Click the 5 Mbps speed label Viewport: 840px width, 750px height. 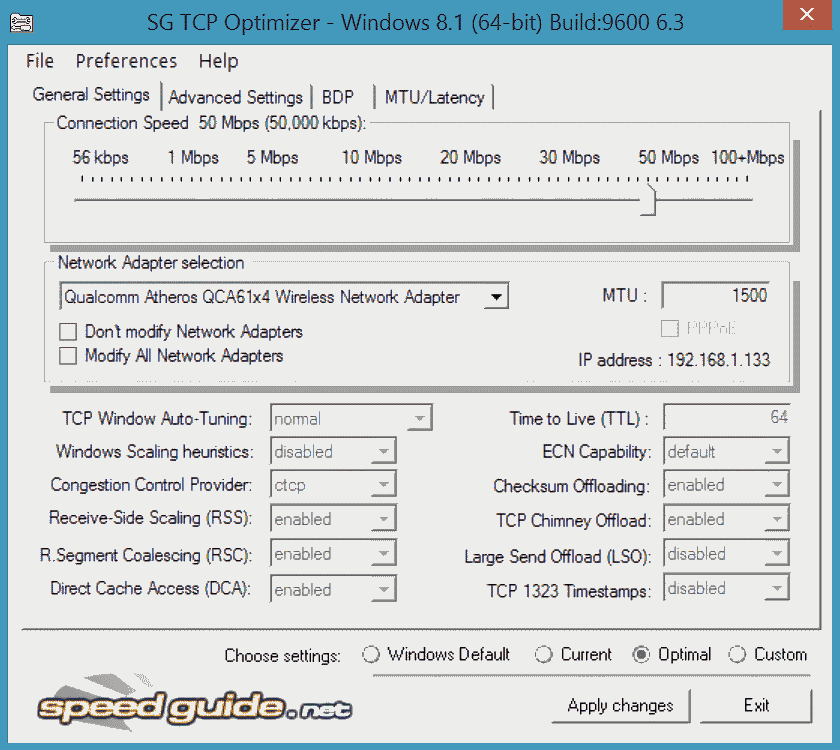pyautogui.click(x=272, y=158)
